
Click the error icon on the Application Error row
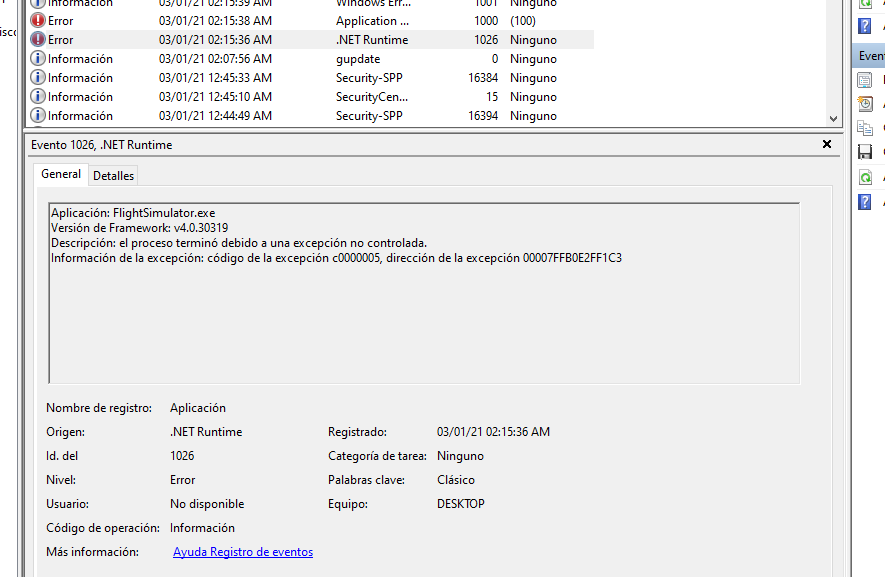pyautogui.click(x=38, y=20)
